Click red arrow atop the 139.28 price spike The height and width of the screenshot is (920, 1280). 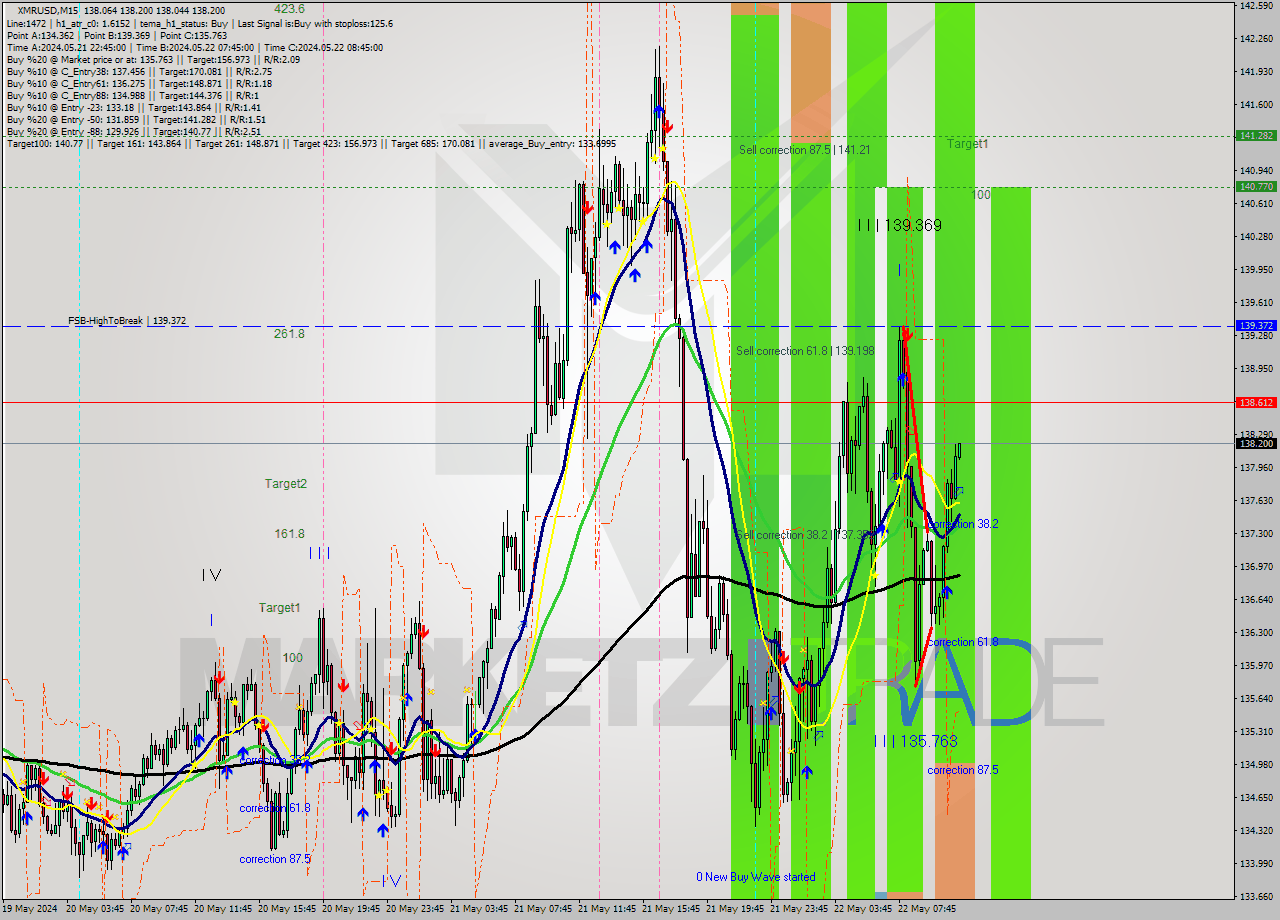point(905,333)
